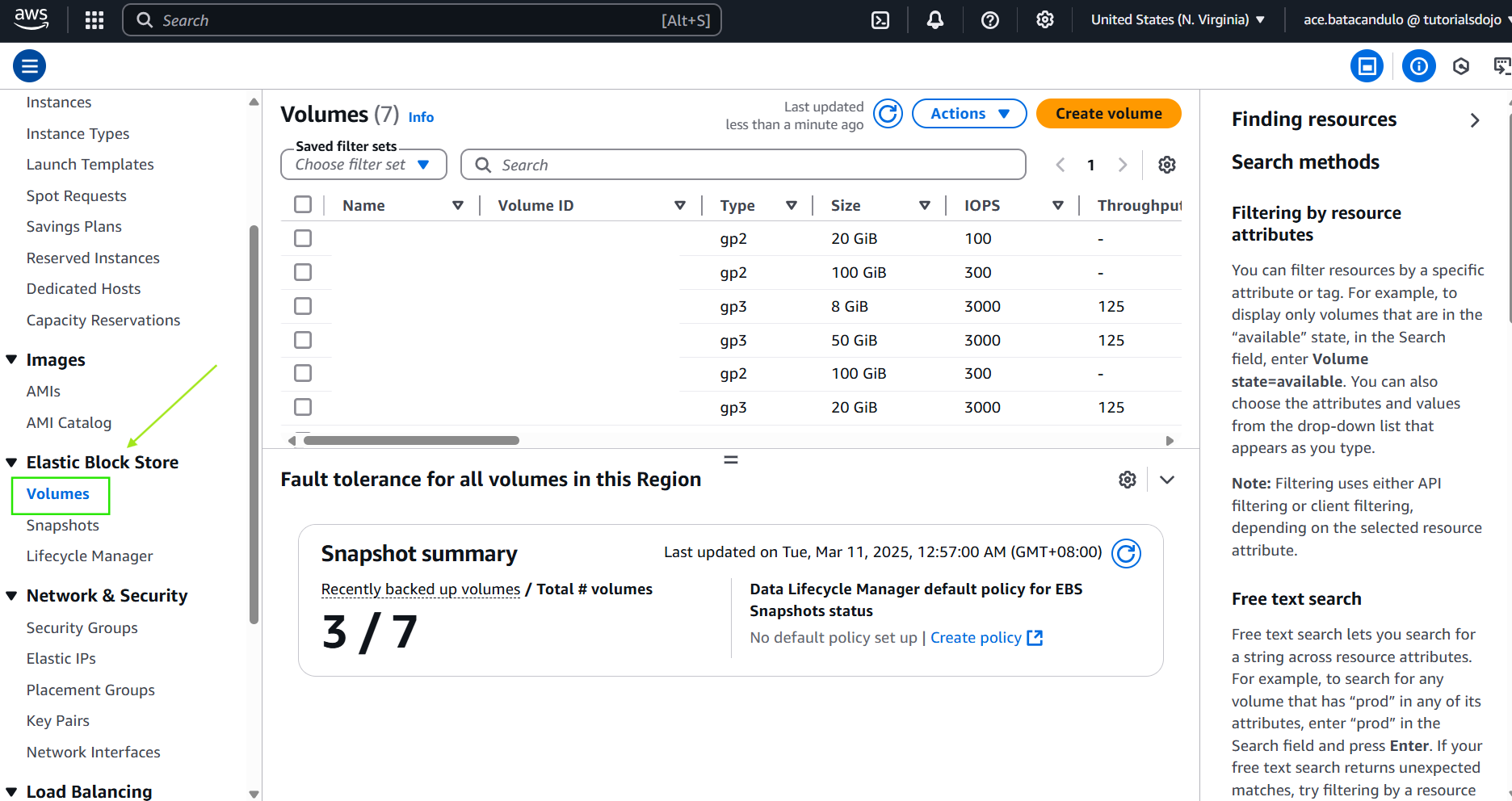Open Volumes in the sidebar

(58, 494)
